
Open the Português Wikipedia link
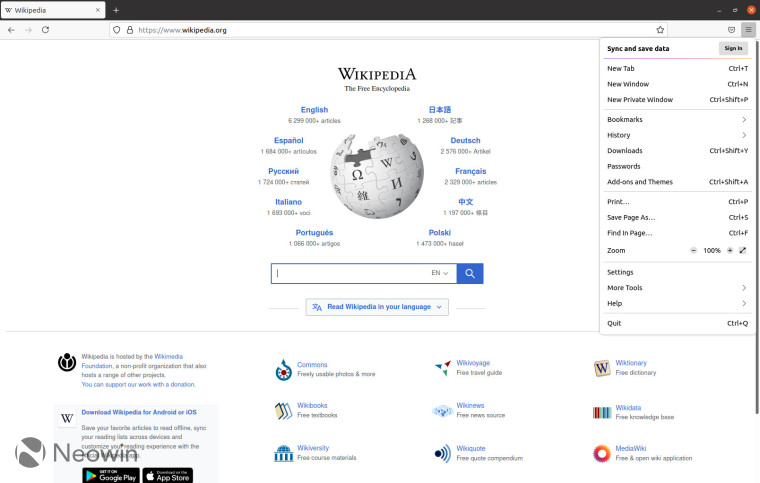(x=314, y=233)
